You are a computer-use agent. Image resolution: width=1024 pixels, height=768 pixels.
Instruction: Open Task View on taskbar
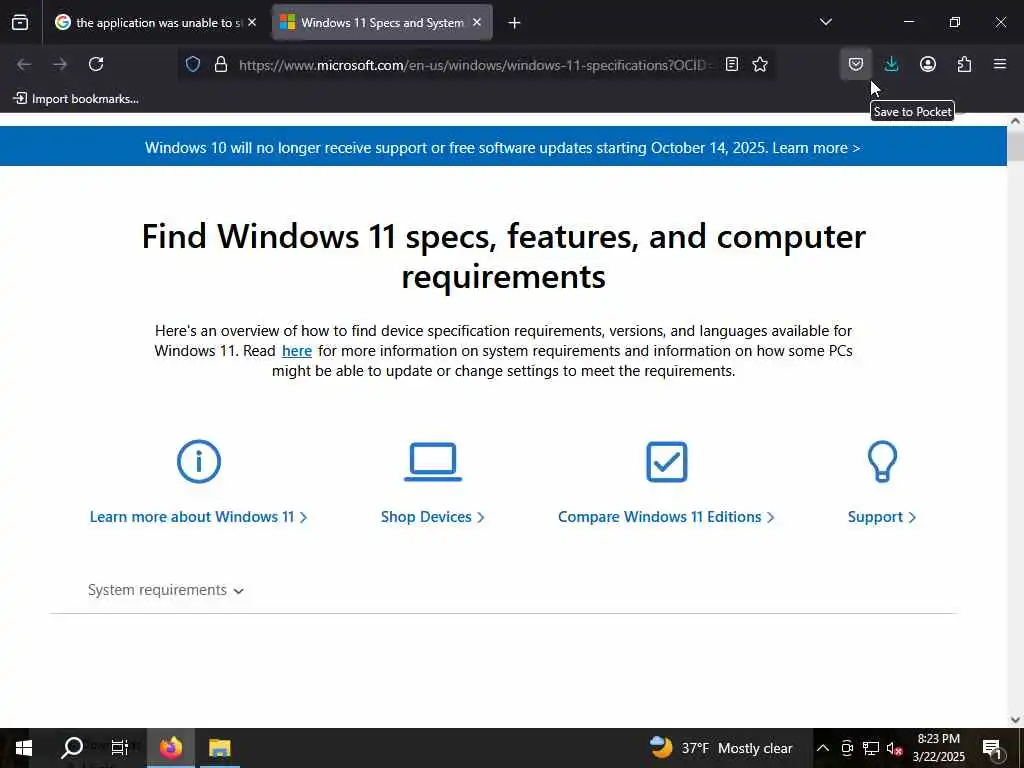(x=120, y=748)
